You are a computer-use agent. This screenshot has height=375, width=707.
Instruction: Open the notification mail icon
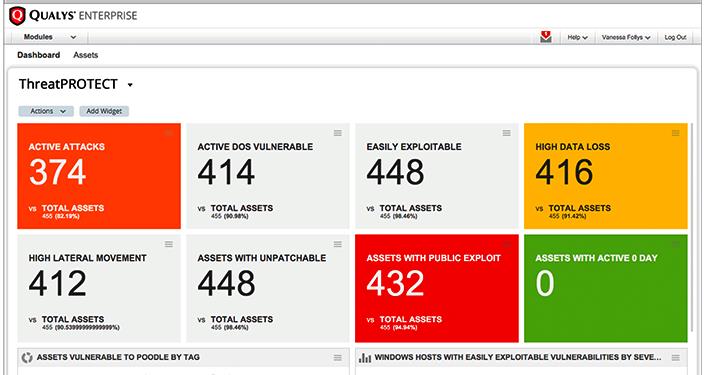click(x=546, y=37)
